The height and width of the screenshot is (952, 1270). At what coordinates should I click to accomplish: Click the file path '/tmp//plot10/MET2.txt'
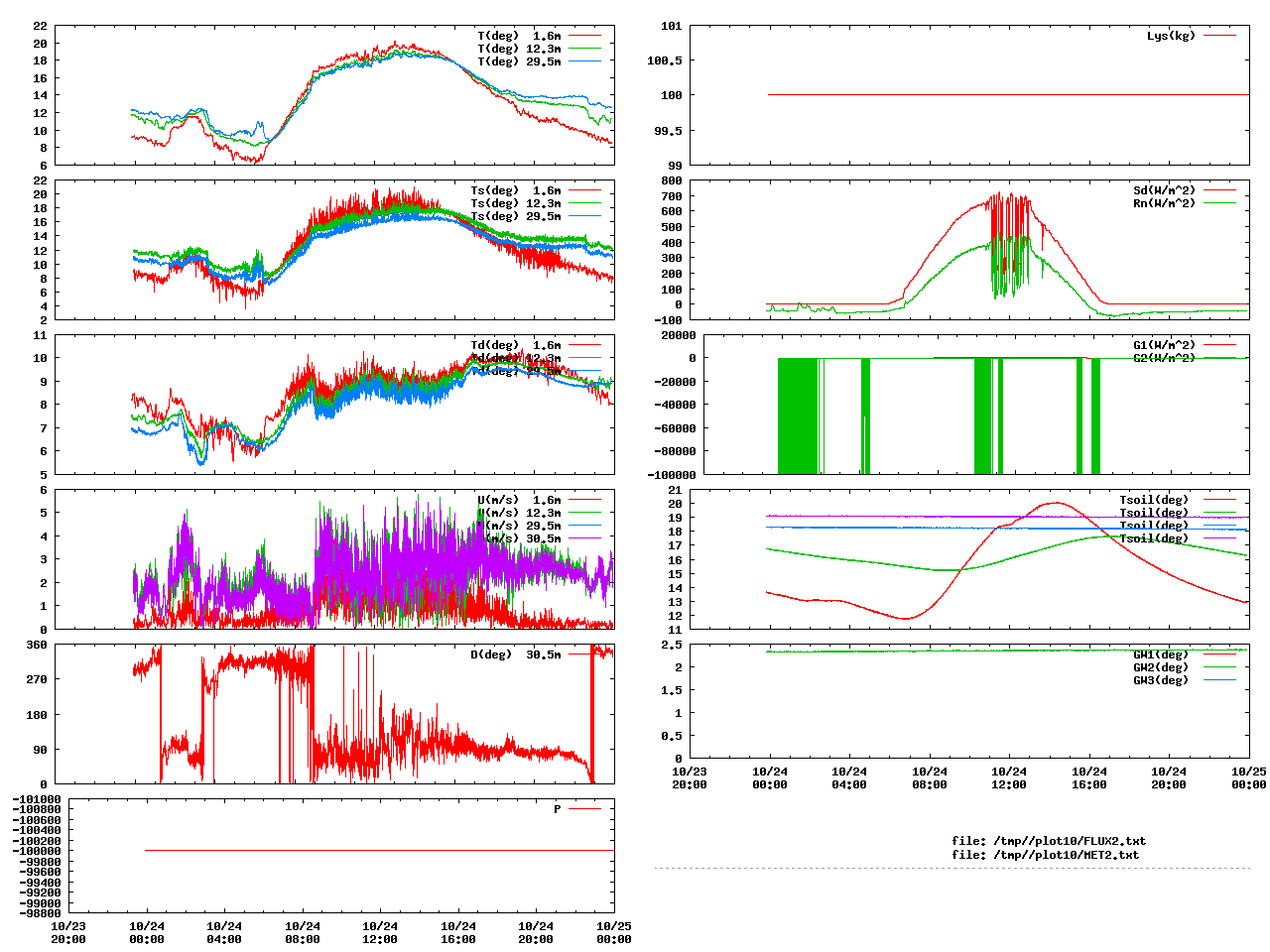(x=1066, y=854)
